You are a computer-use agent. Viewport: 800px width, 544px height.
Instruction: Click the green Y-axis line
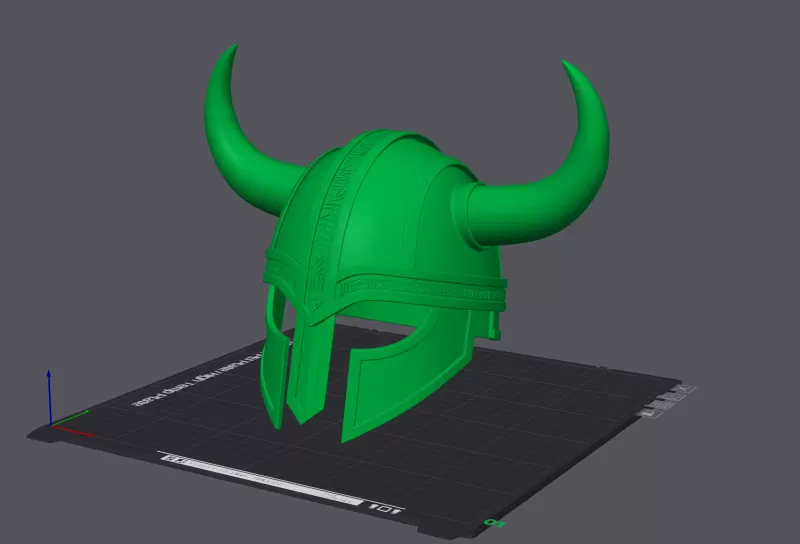[x=72, y=416]
